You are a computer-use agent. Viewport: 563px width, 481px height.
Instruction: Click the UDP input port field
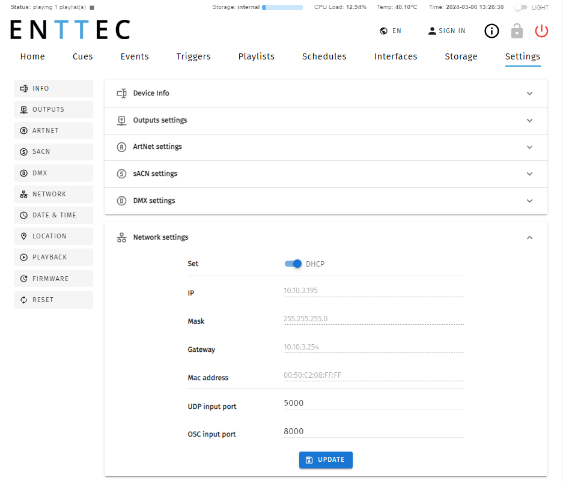[373, 403]
